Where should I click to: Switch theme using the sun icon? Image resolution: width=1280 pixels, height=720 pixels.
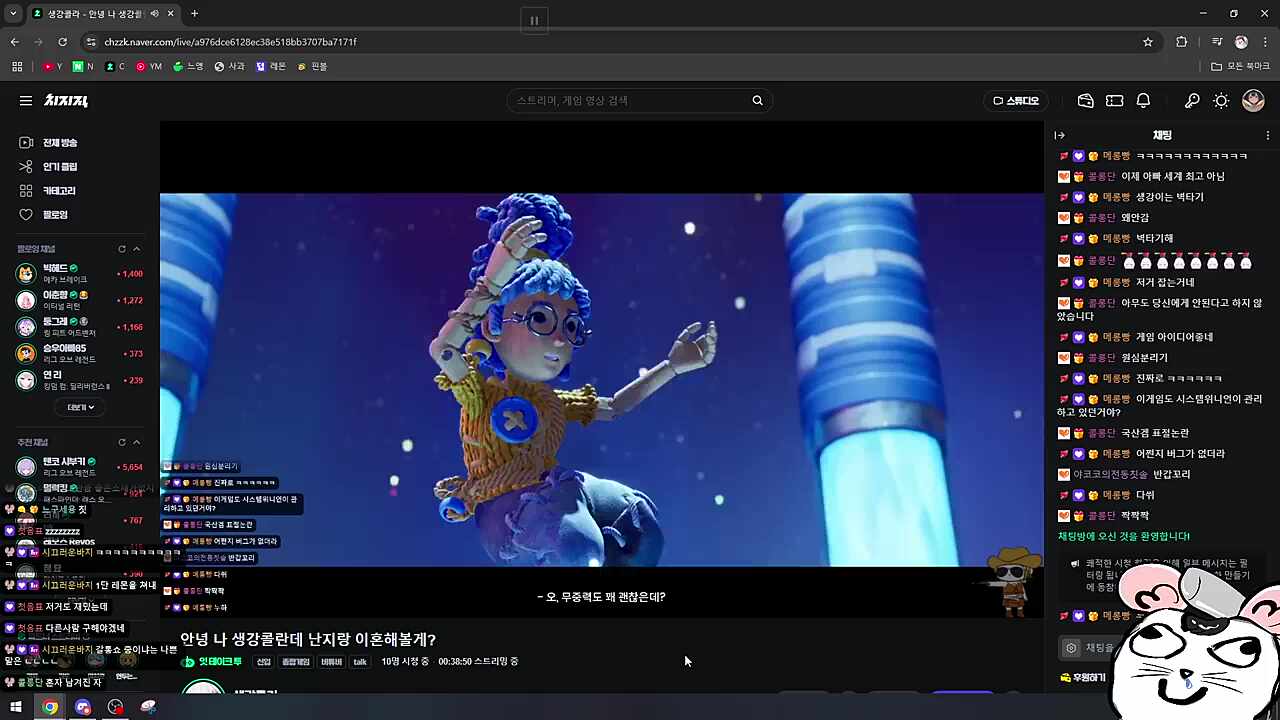(x=1221, y=100)
